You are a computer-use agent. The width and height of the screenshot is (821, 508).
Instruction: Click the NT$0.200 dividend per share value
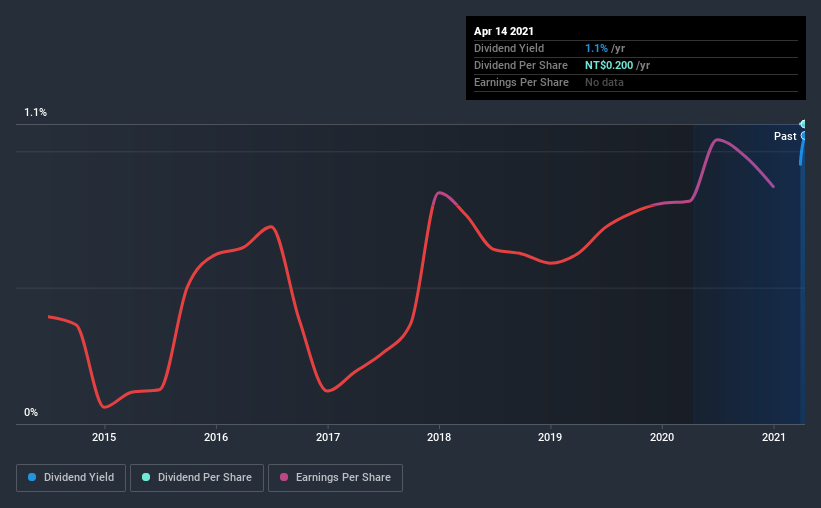(x=609, y=65)
